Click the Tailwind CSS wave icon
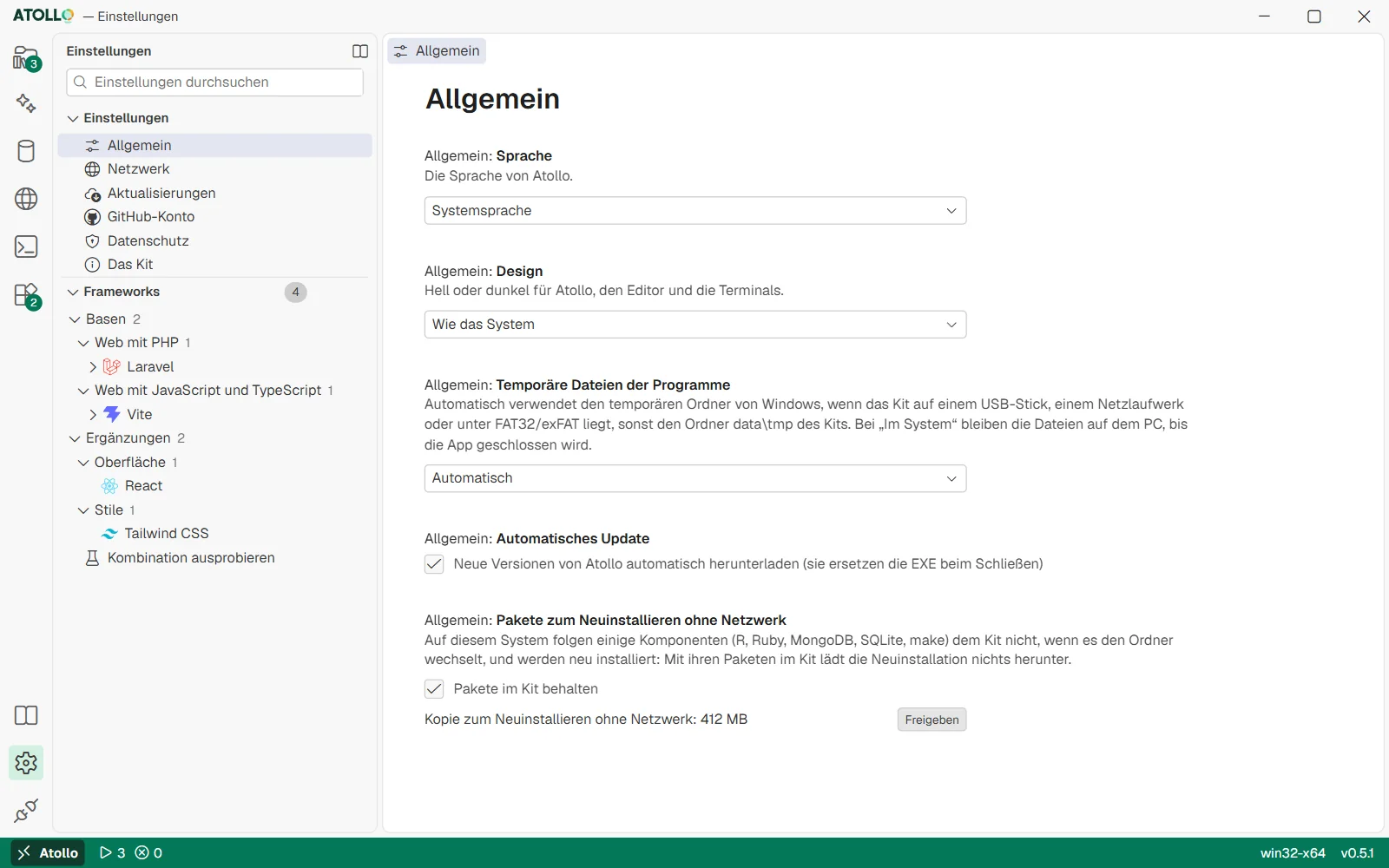 109,534
